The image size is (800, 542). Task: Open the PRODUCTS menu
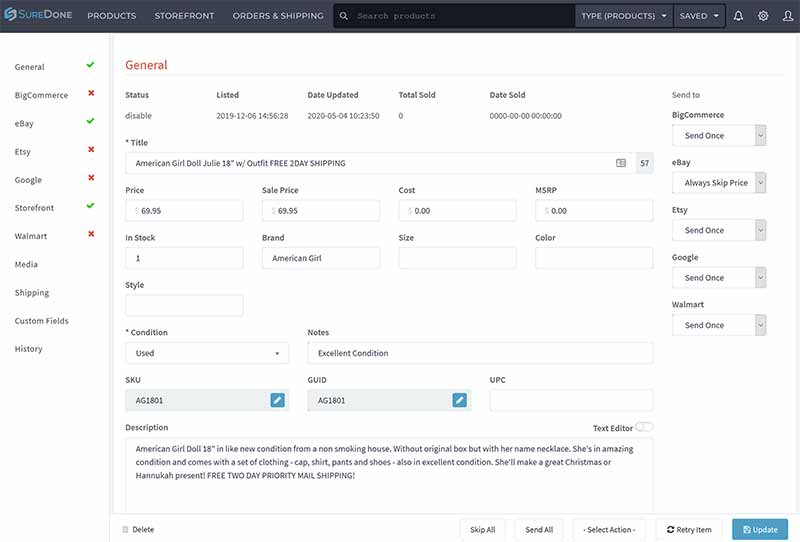[x=112, y=16]
